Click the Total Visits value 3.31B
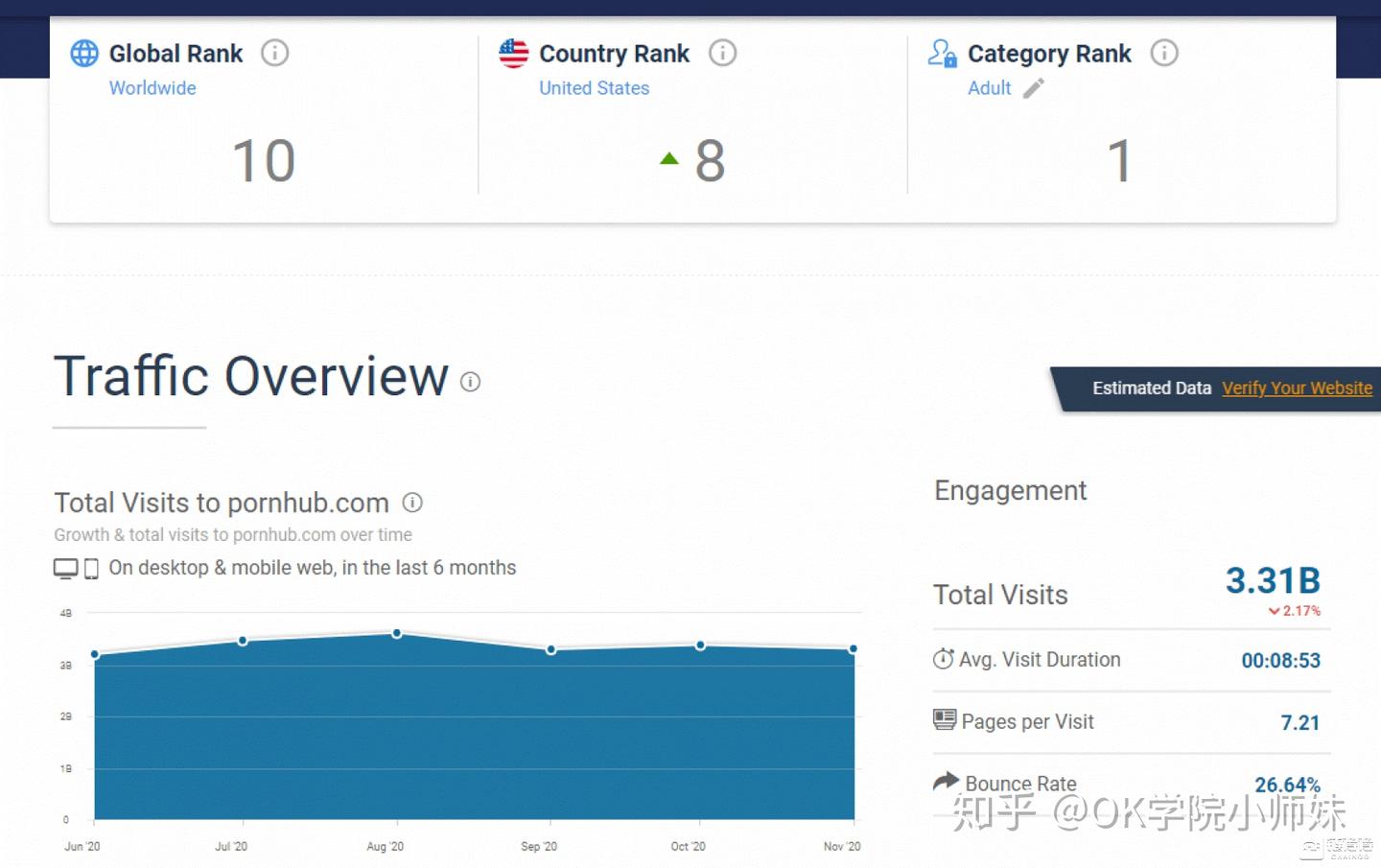 1273,580
